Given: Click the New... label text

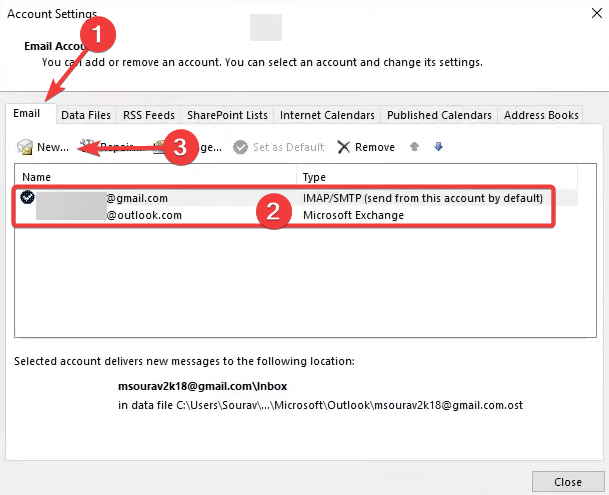Looking at the screenshot, I should tap(53, 147).
